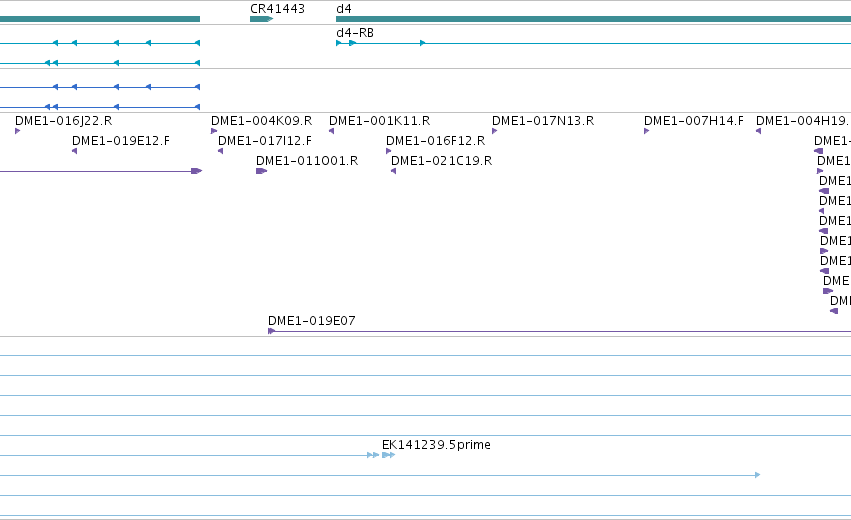This screenshot has width=851, height=520.
Task: Select the arrow glyph under DME1-004H19
Action: pyautogui.click(x=758, y=131)
